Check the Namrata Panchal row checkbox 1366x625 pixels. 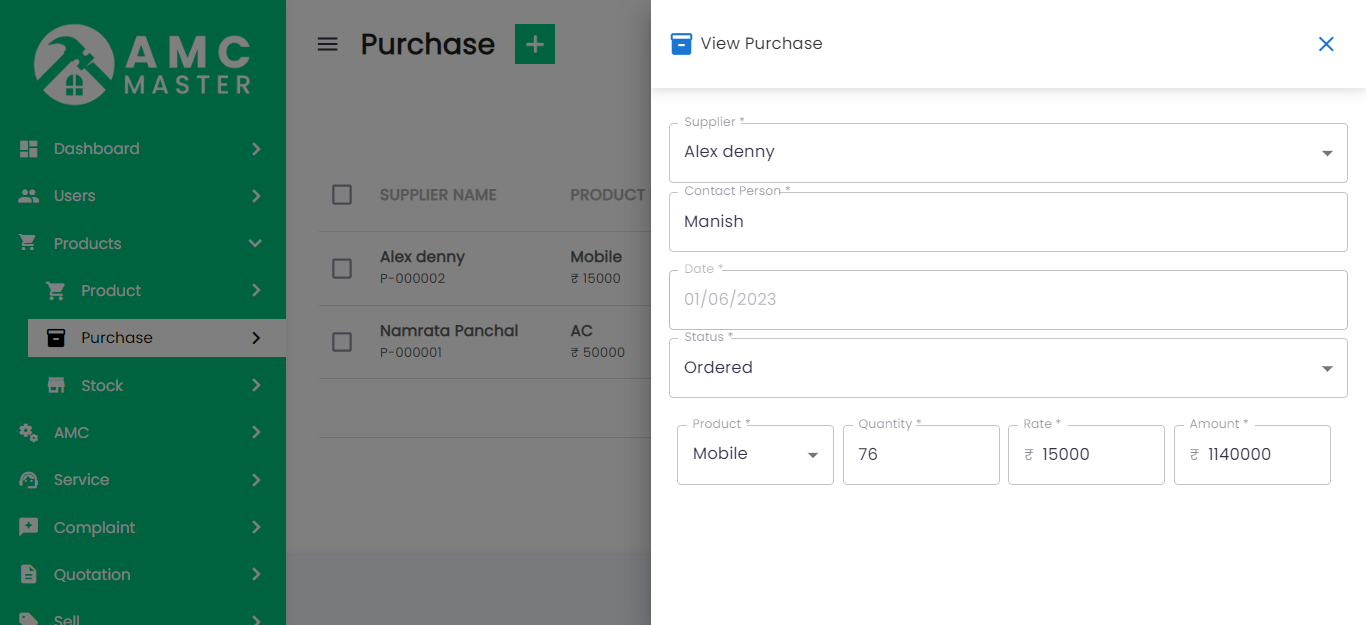342,342
